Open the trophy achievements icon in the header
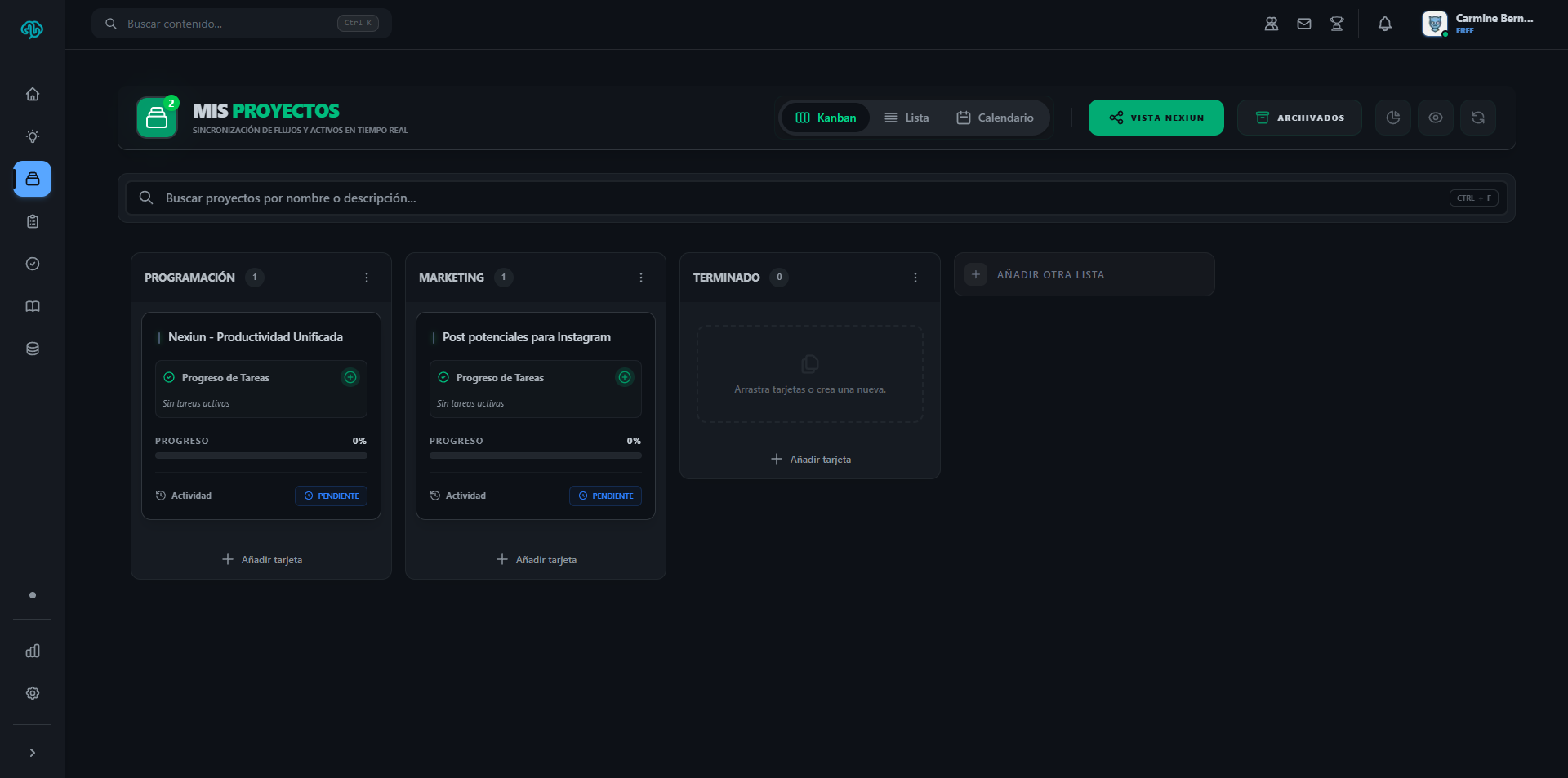This screenshot has width=1568, height=778. point(1336,24)
